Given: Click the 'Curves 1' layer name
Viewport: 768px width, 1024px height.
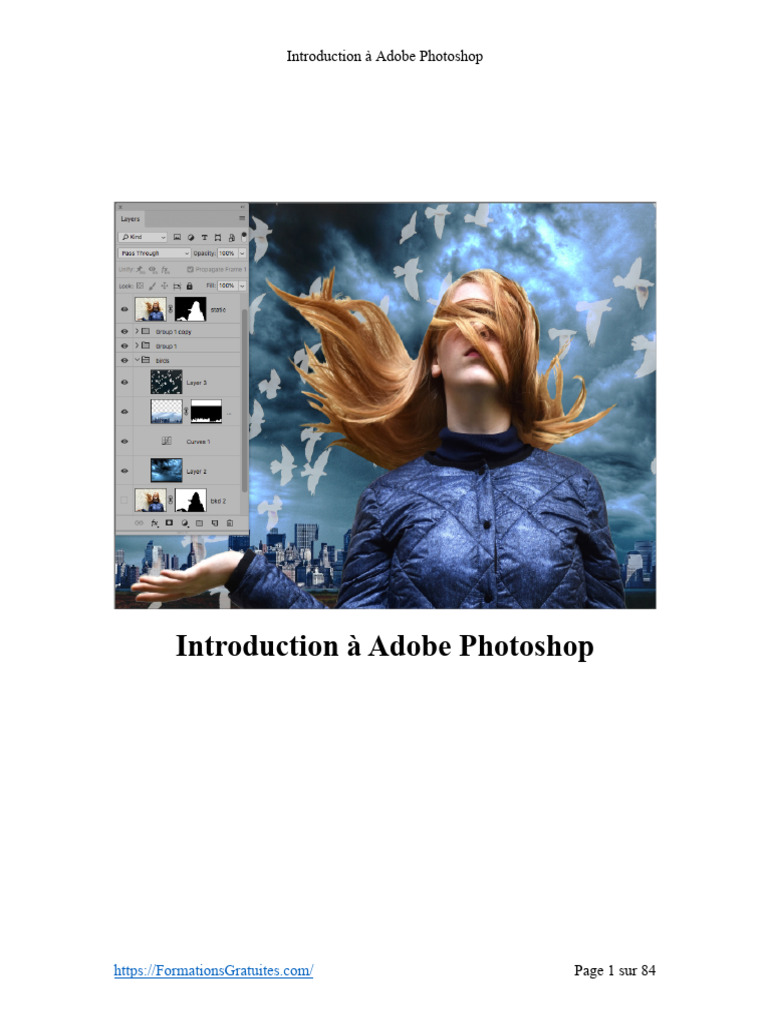Looking at the screenshot, I should coord(199,442).
